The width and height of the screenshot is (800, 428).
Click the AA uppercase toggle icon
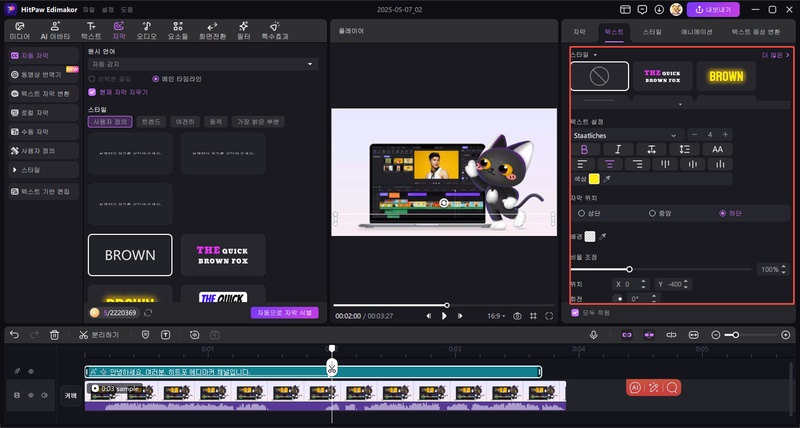717,149
